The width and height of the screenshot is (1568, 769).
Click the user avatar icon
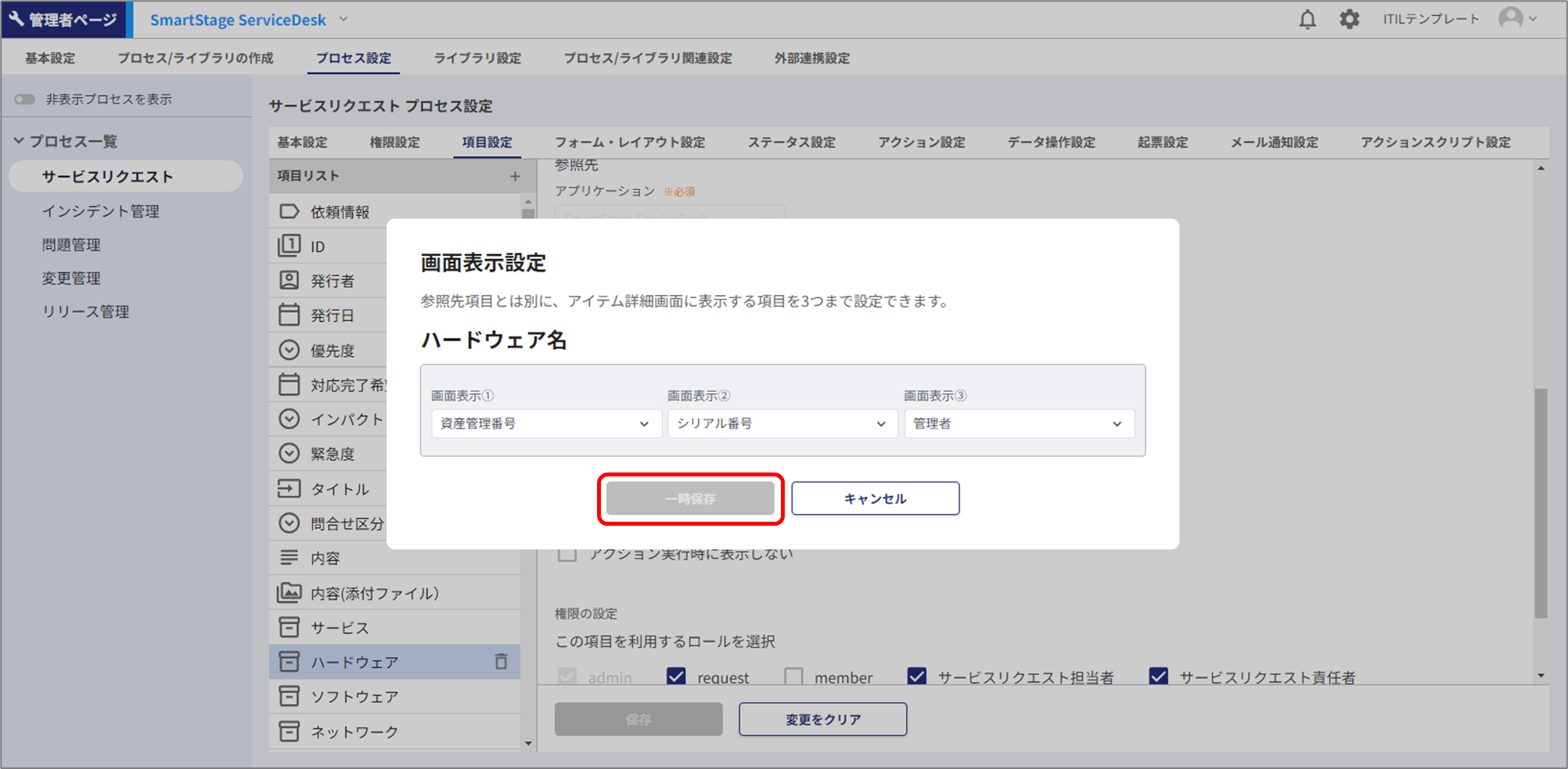tap(1511, 19)
